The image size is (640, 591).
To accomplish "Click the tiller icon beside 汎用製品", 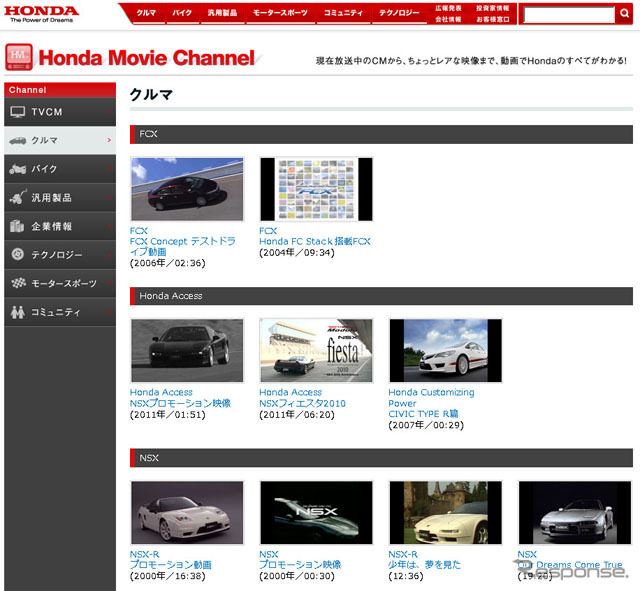I will click(x=18, y=197).
